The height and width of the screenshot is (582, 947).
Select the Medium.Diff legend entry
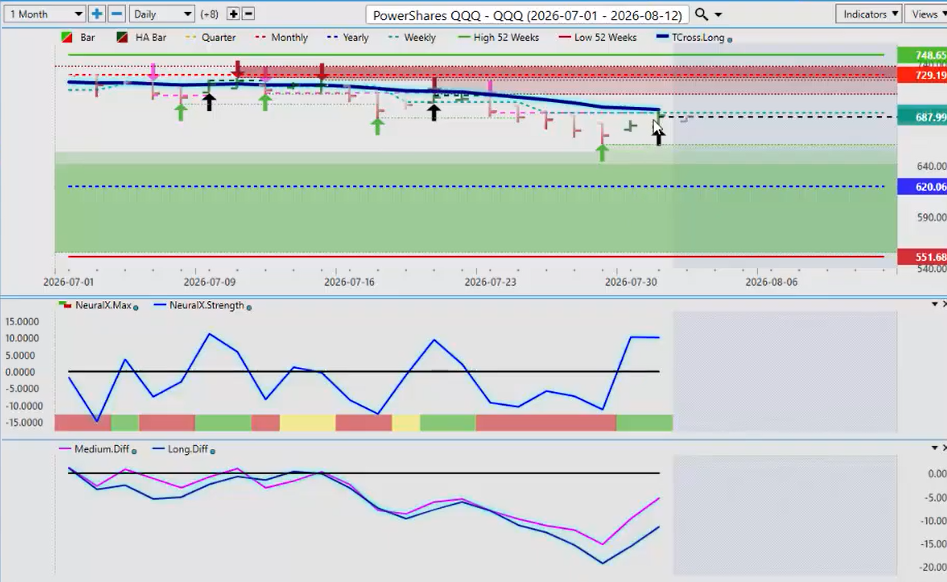(94, 449)
